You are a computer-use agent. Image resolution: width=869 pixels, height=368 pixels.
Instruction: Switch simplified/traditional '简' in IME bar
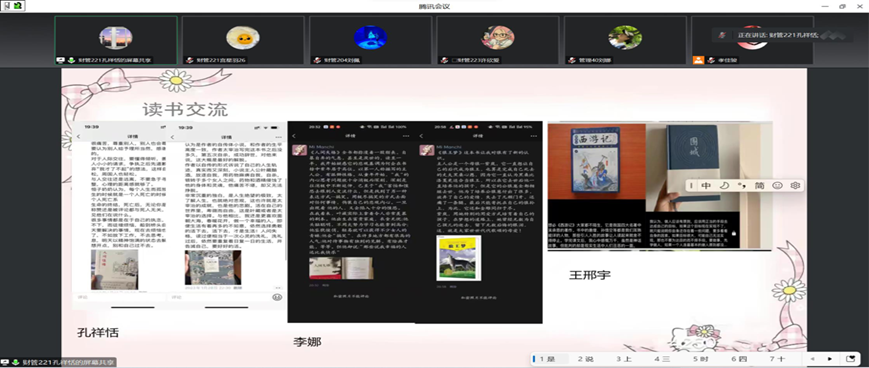(x=759, y=186)
